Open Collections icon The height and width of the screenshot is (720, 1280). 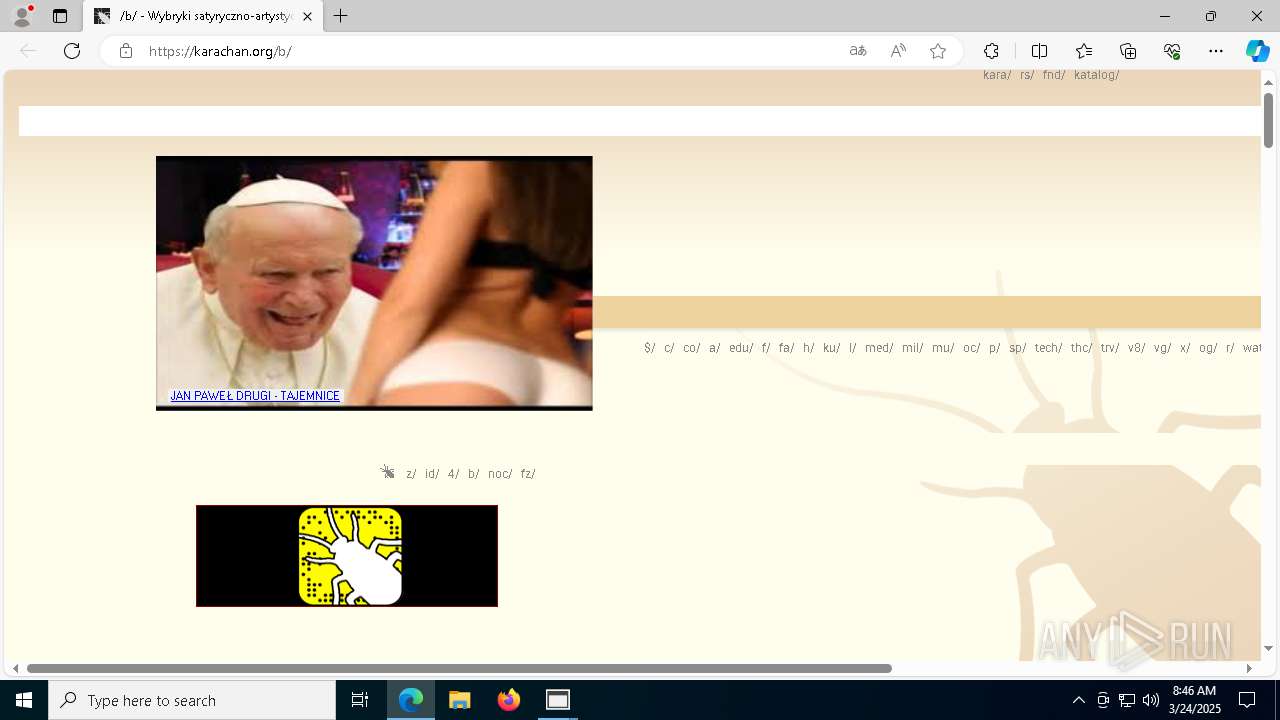click(1128, 51)
